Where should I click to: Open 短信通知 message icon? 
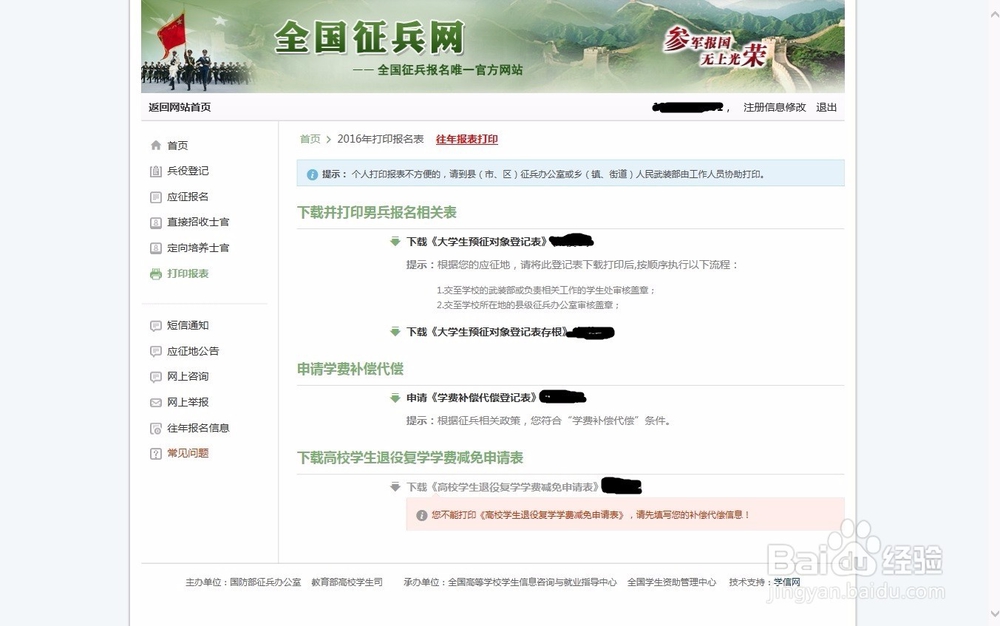pyautogui.click(x=156, y=325)
